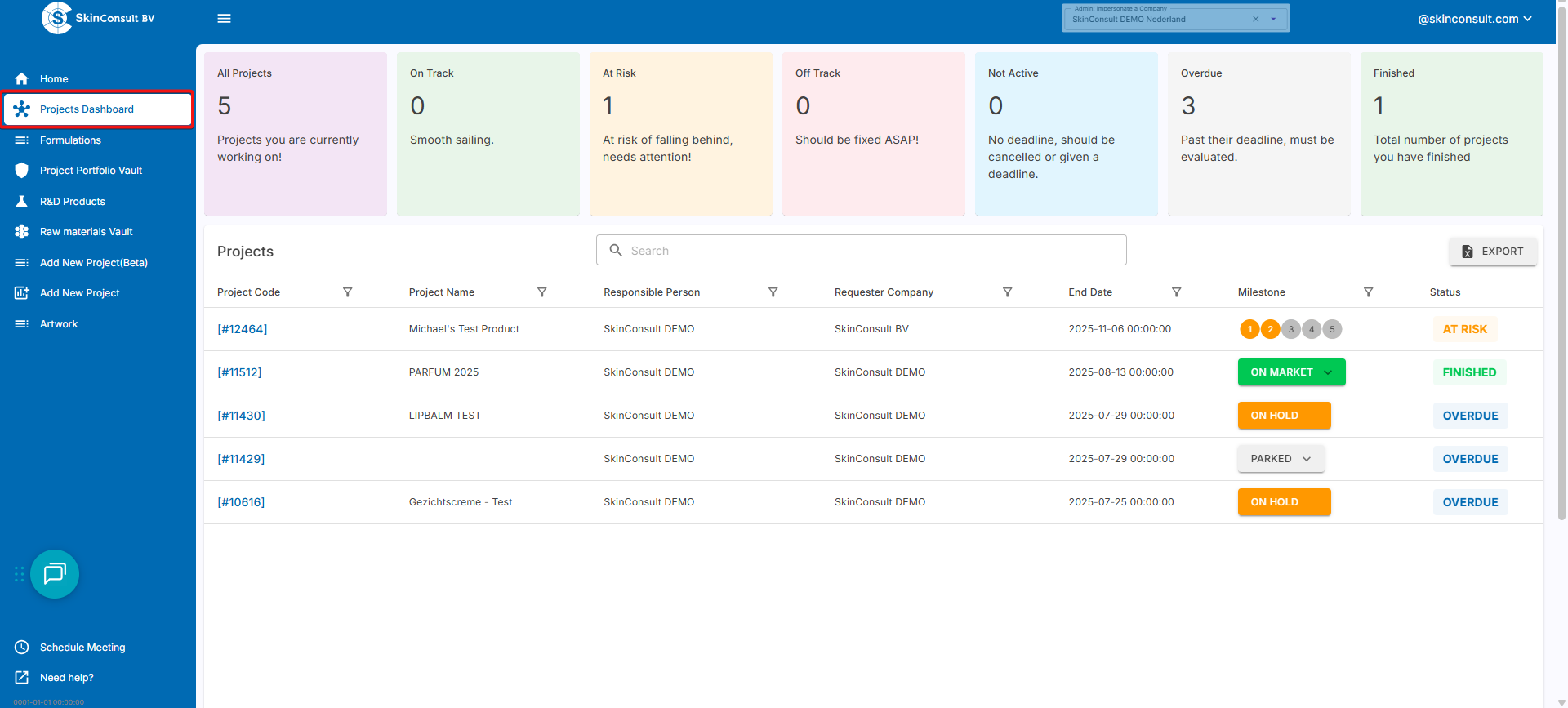Screen dimensions: 1568x708
Task: Expand the impersonate company dropdown
Action: 1273,20
